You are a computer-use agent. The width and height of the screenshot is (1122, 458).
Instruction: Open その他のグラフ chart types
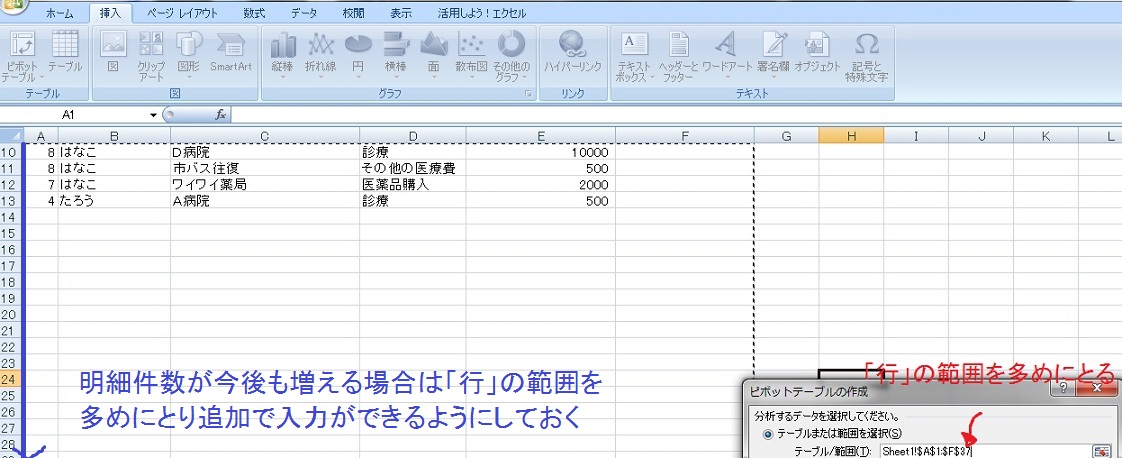click(x=511, y=57)
